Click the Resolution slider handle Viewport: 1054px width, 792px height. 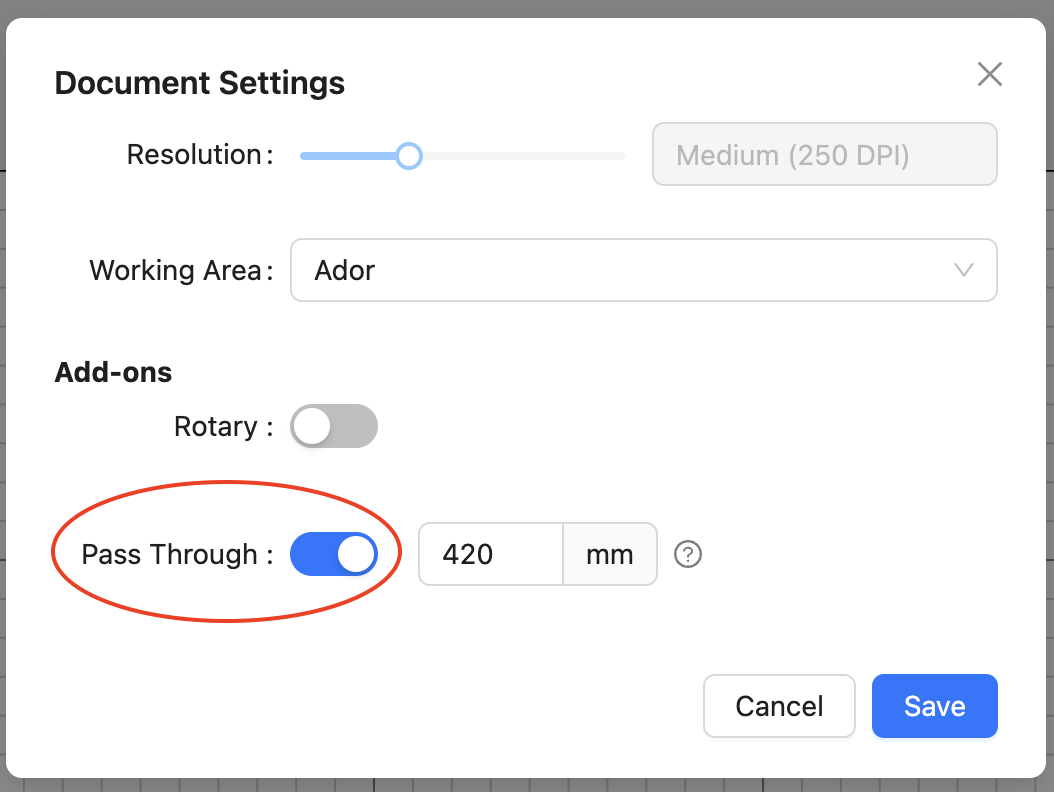408,156
